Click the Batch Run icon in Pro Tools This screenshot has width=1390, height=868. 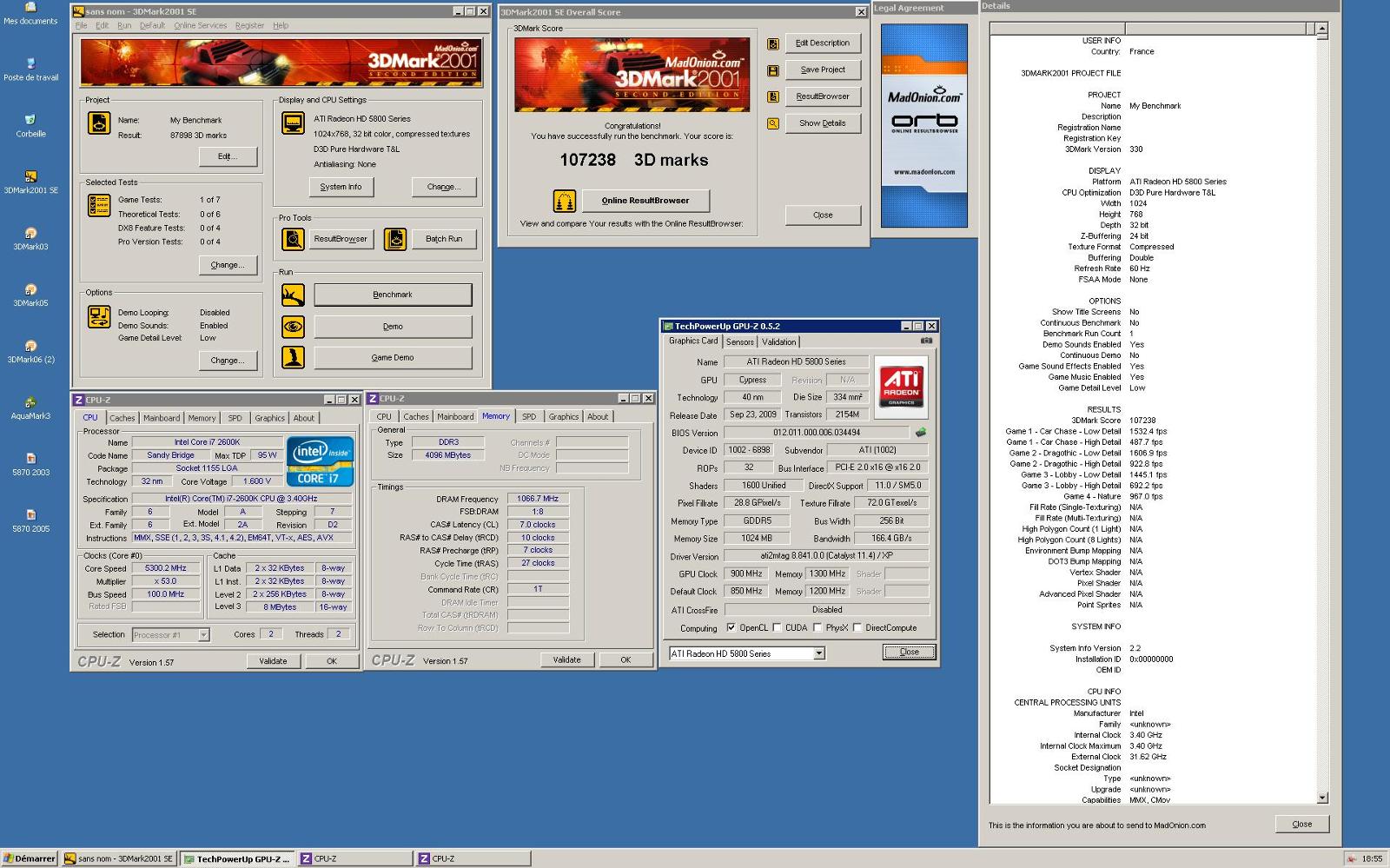click(x=395, y=239)
